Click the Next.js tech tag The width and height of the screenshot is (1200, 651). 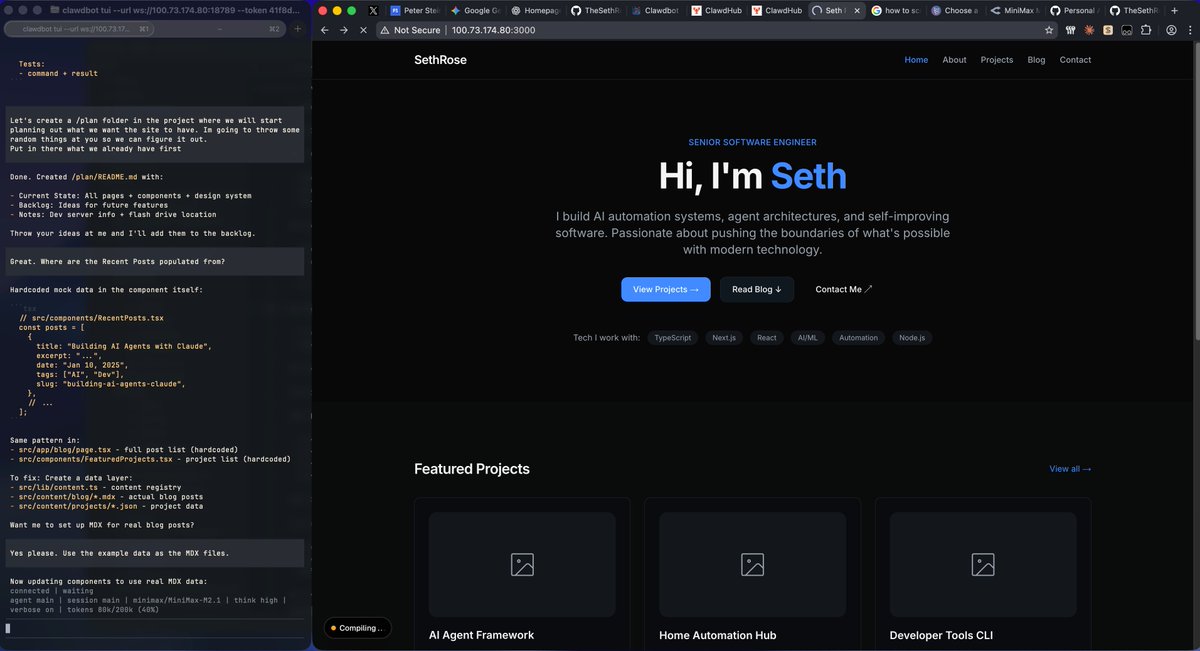[x=724, y=338]
